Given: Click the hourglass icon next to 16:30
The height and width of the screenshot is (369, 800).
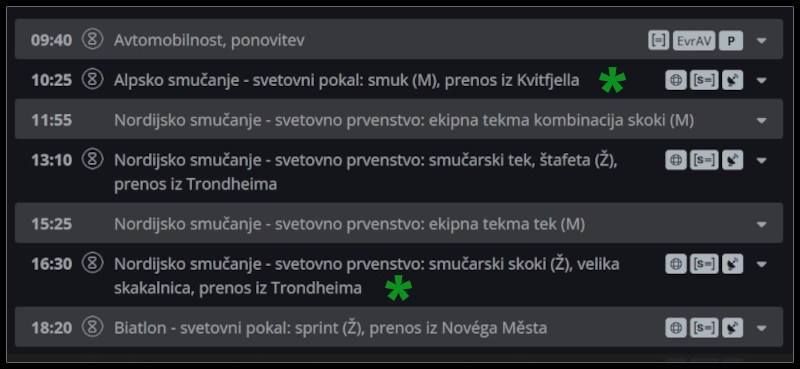Looking at the screenshot, I should coord(92,263).
